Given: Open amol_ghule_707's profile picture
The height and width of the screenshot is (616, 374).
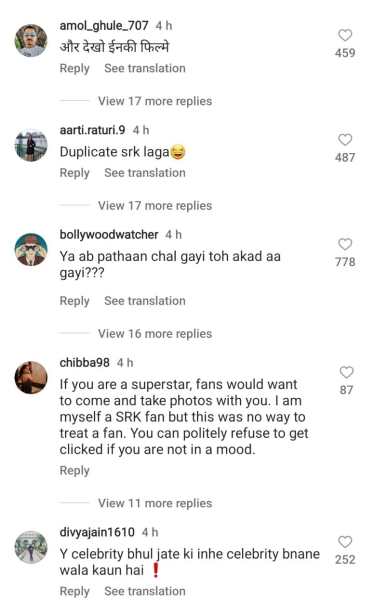Looking at the screenshot, I should 31,40.
